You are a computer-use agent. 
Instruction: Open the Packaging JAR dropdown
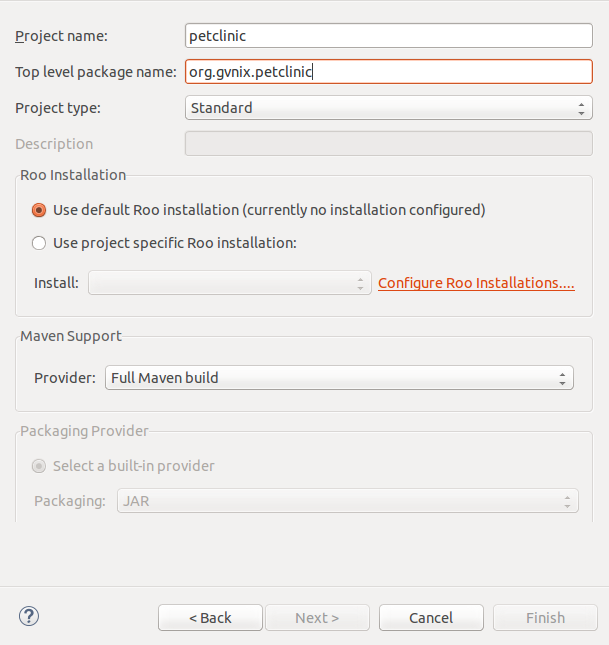coord(348,501)
